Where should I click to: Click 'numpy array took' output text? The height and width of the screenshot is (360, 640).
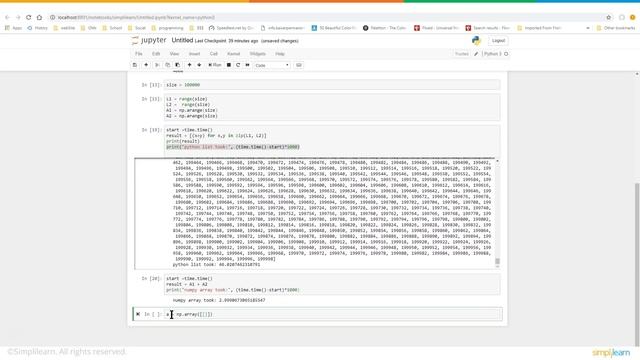[x=219, y=300]
